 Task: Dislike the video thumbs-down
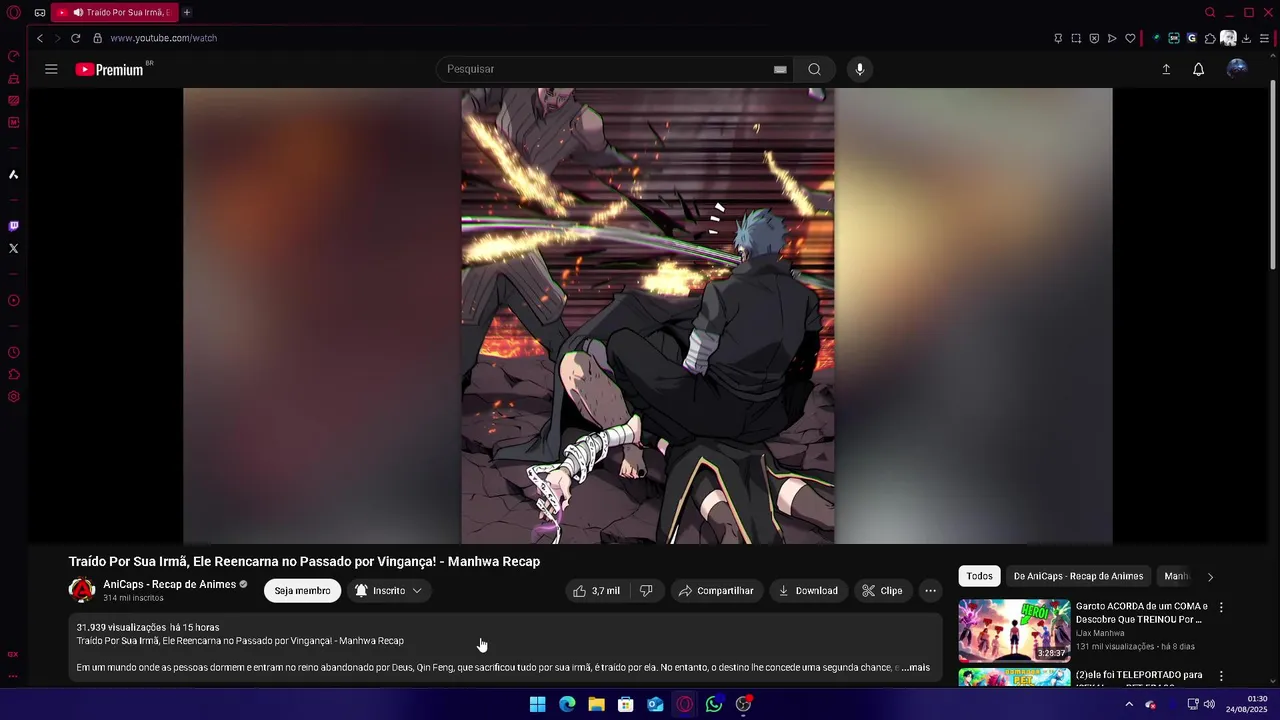[x=646, y=591]
